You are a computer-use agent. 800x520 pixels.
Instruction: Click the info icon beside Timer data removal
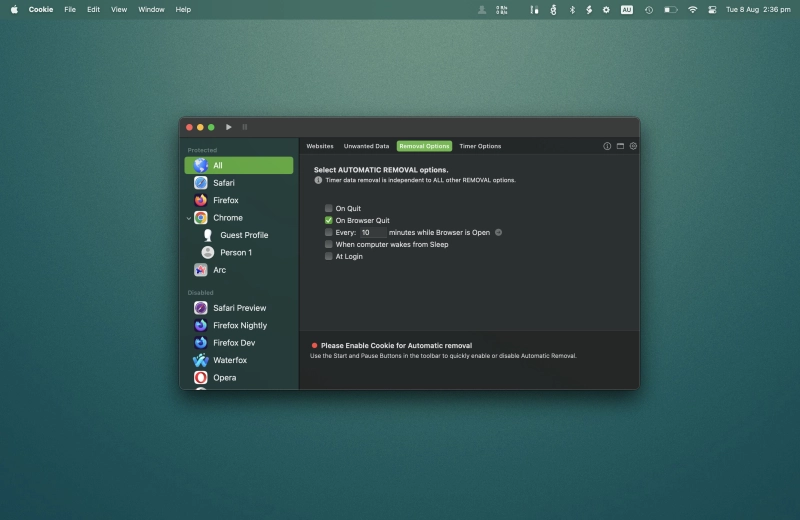(x=318, y=180)
